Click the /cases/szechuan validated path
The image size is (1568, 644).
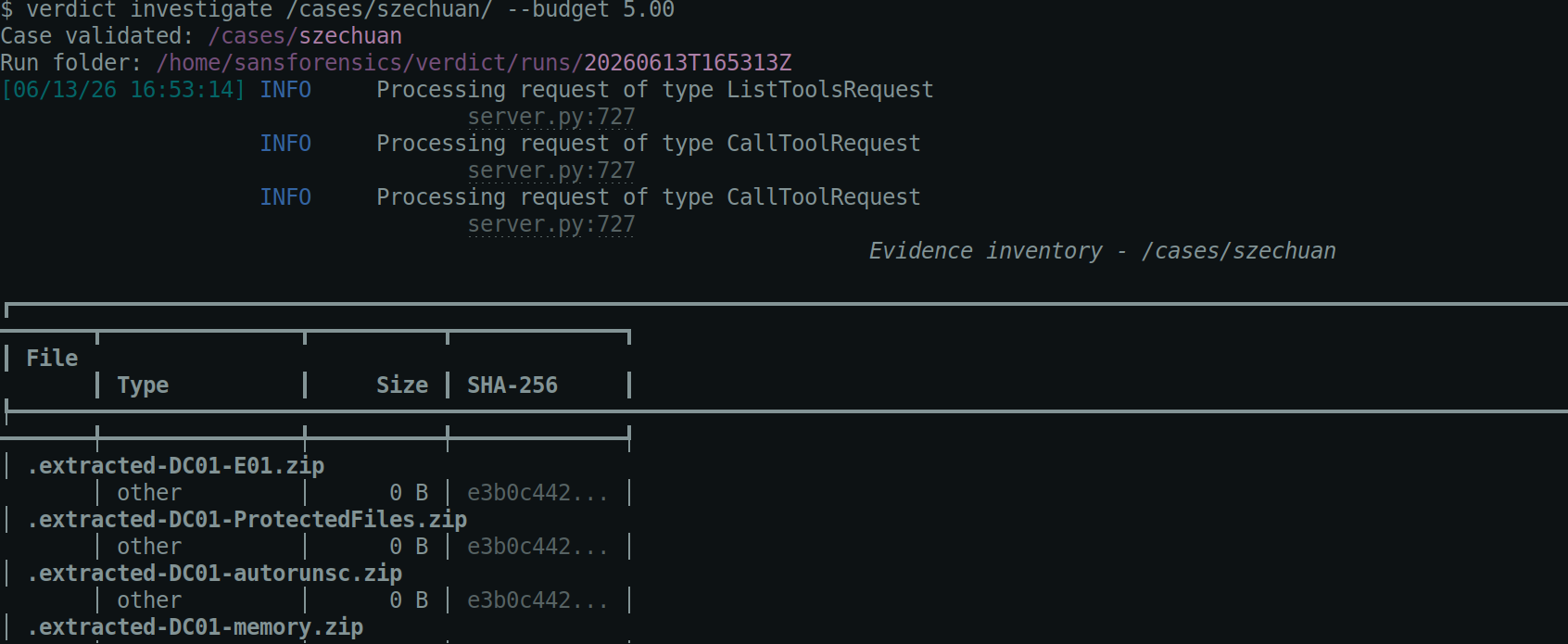(305, 36)
